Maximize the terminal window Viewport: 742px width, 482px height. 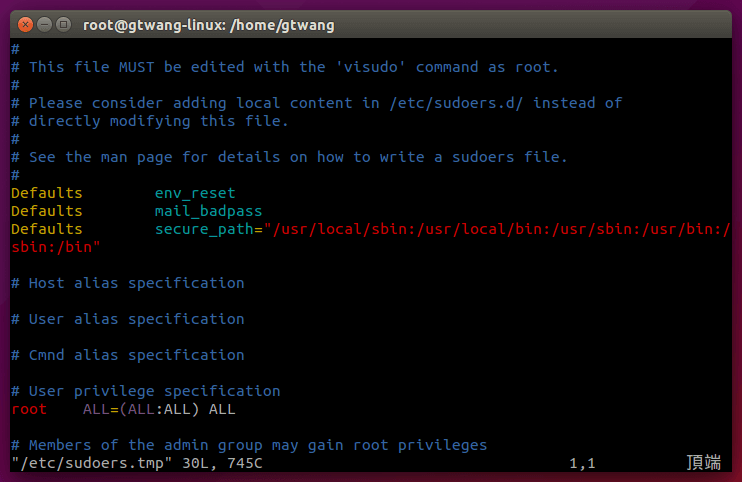point(63,24)
